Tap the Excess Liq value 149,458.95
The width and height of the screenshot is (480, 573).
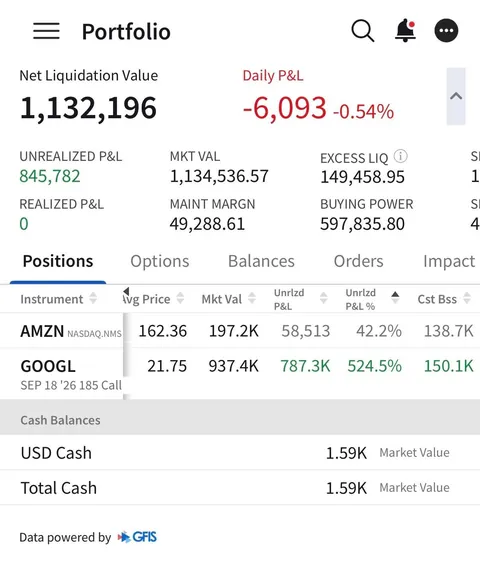[x=362, y=177]
